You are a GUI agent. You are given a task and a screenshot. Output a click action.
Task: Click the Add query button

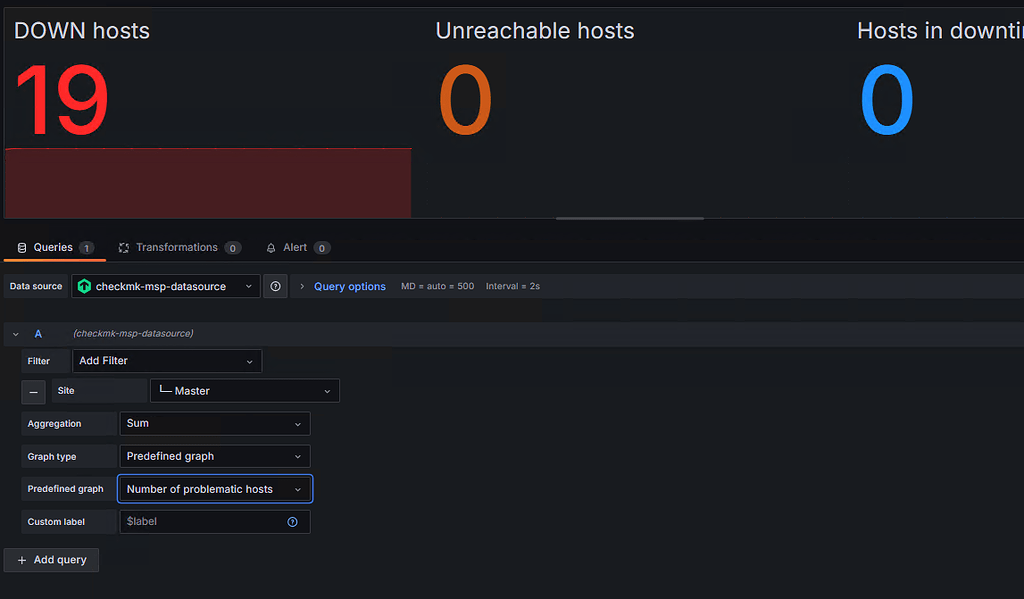pos(51,560)
